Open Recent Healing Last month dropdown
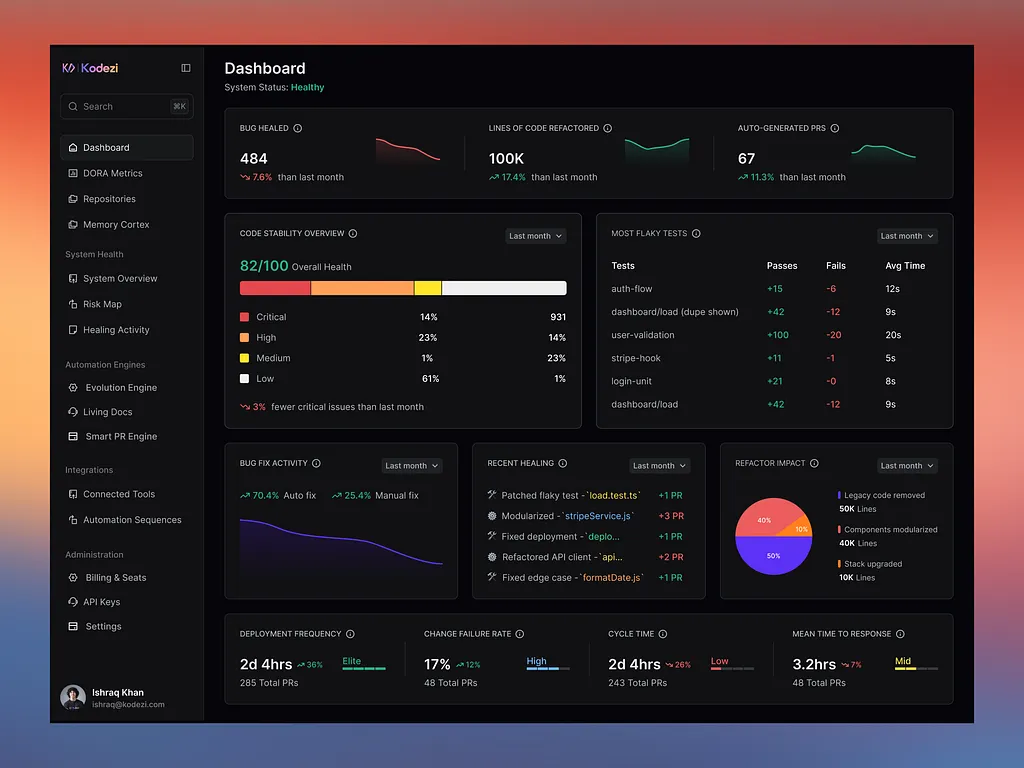This screenshot has height=768, width=1024. [660, 466]
